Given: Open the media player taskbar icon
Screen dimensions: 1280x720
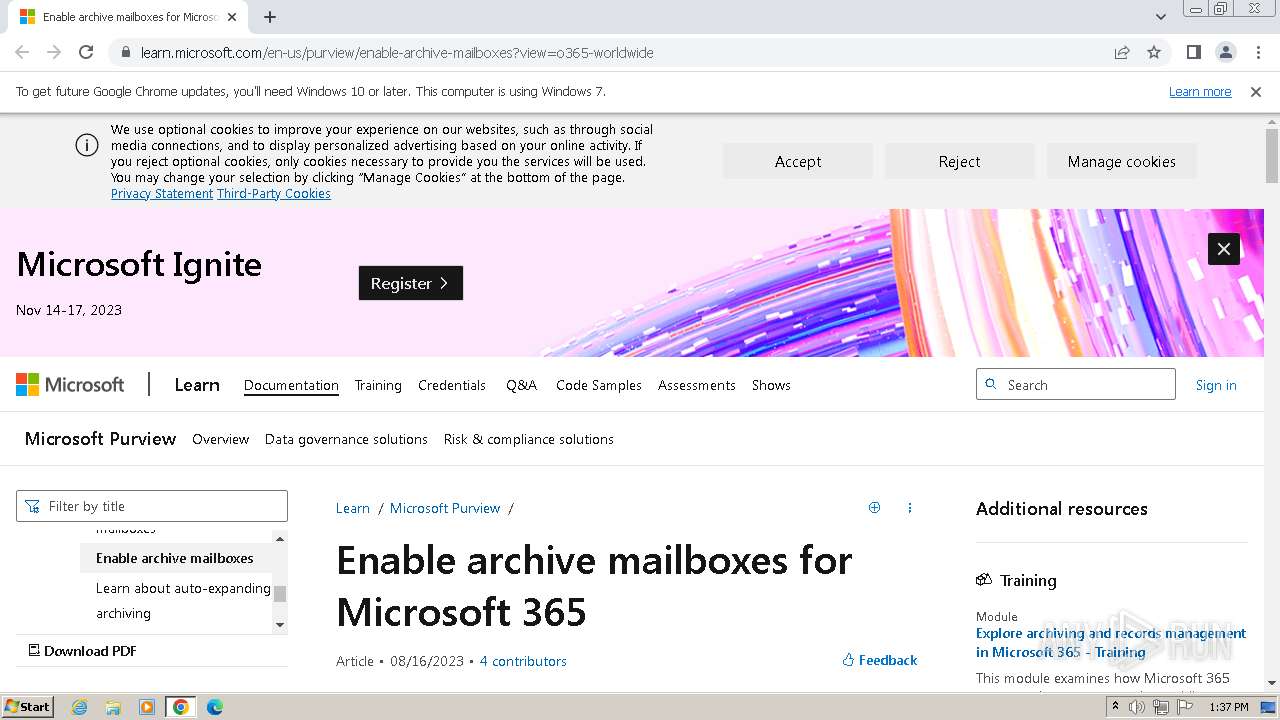Looking at the screenshot, I should coord(147,707).
